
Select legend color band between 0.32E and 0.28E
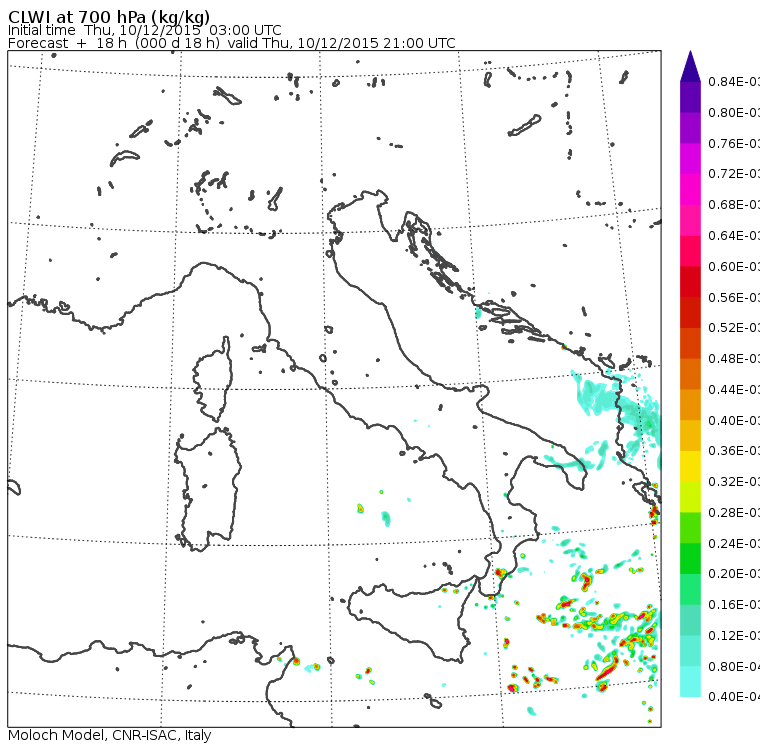pyautogui.click(x=690, y=497)
